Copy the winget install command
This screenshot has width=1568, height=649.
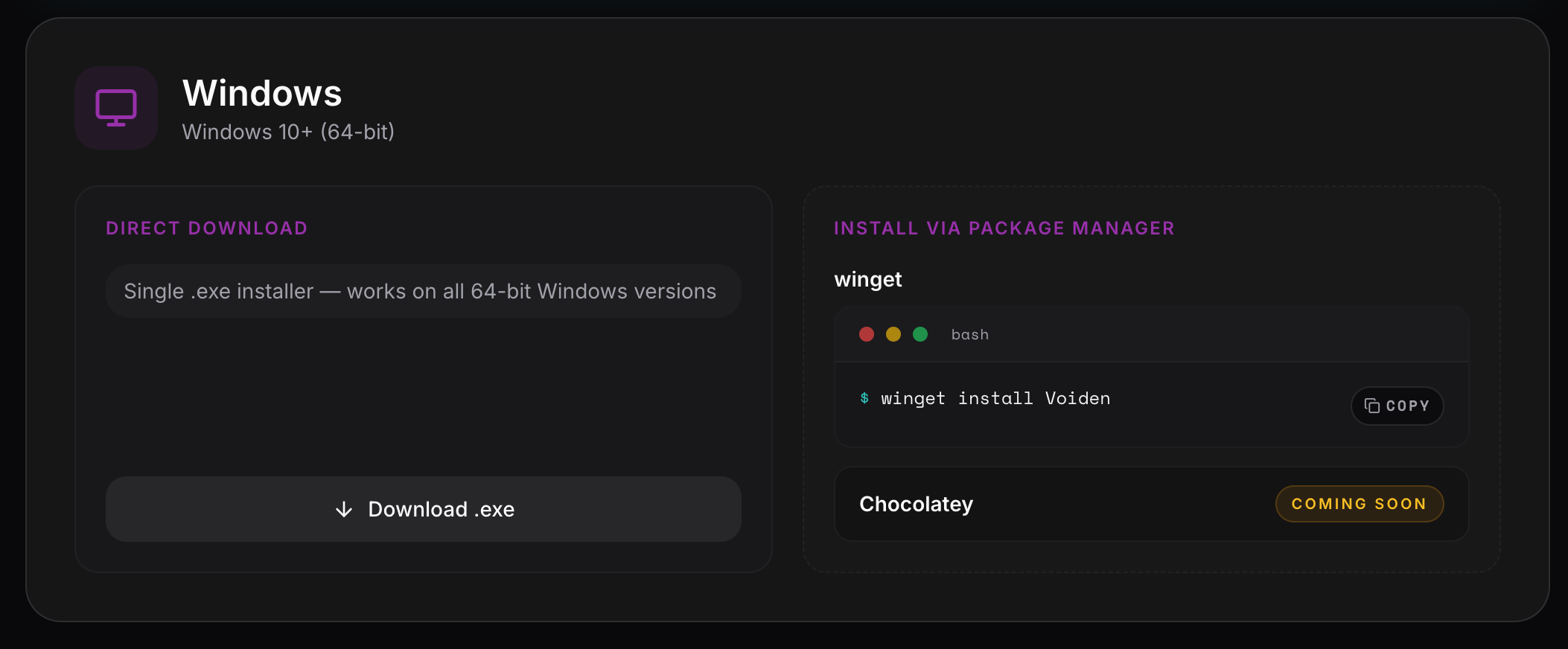click(1397, 406)
